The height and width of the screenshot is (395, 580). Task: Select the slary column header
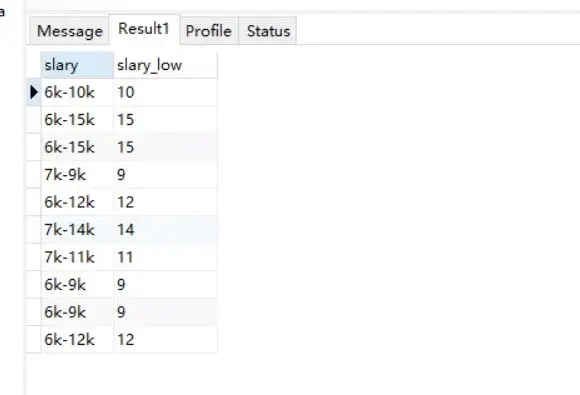[77, 65]
